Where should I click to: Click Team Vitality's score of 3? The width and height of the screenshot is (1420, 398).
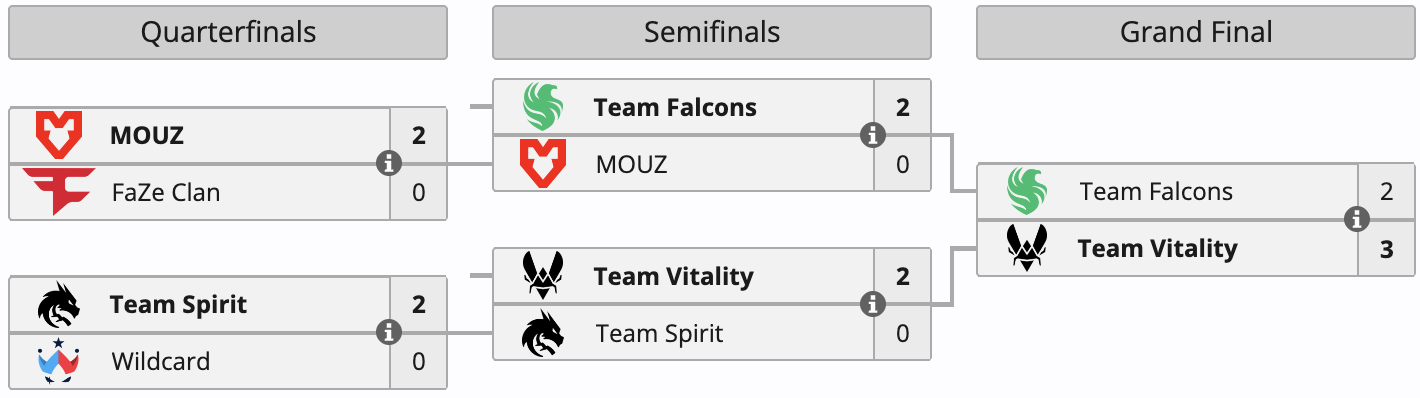point(1386,248)
